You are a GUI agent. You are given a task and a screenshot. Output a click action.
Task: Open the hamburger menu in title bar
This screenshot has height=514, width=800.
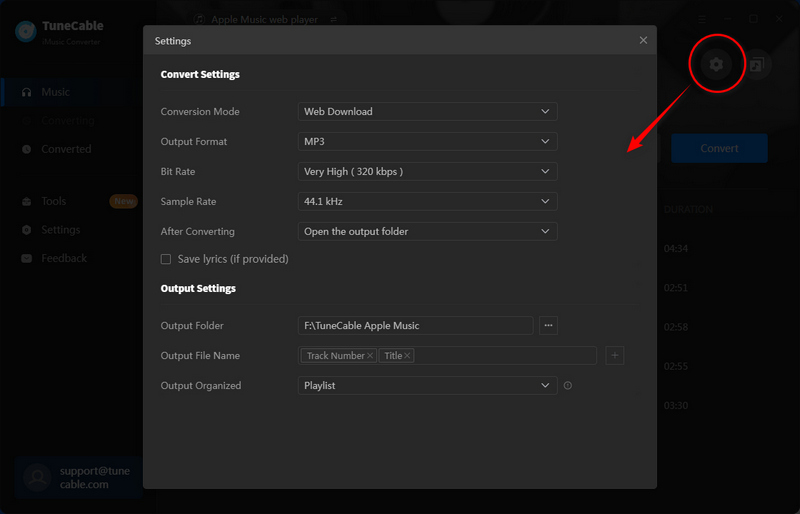pos(702,19)
